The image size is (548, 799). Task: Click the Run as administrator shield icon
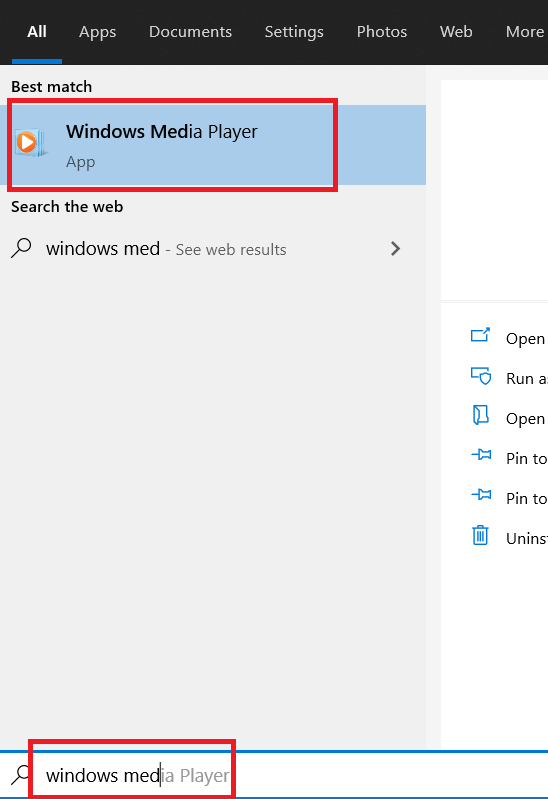pyautogui.click(x=480, y=376)
